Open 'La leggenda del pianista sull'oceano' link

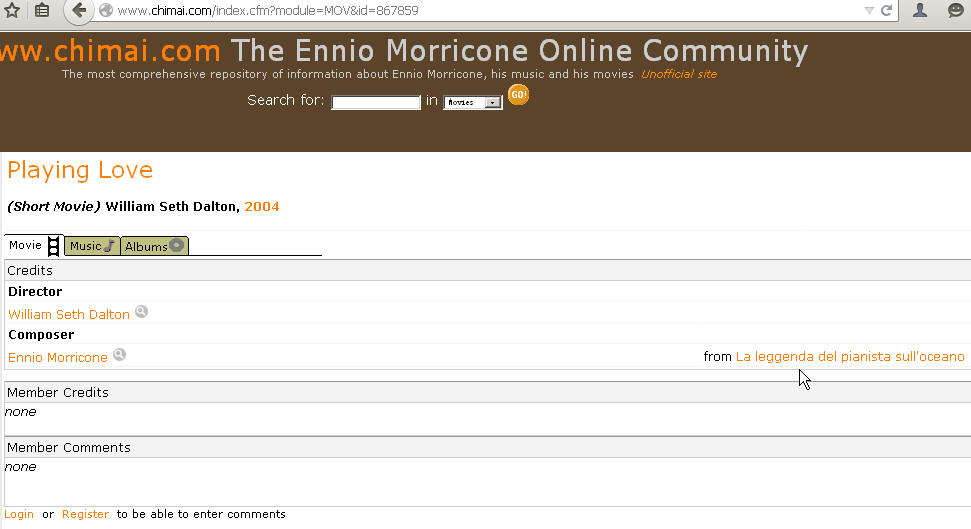pos(850,357)
